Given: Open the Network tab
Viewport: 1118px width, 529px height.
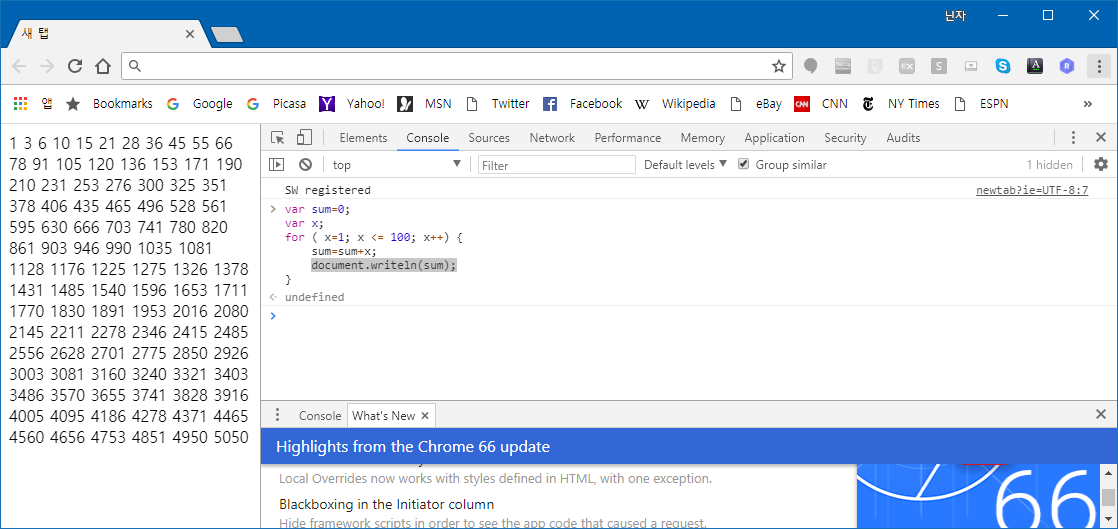Looking at the screenshot, I should 552,138.
